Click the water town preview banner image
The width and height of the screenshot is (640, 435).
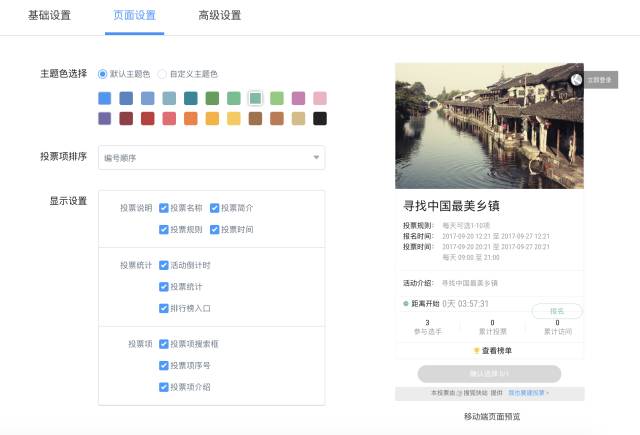click(489, 126)
